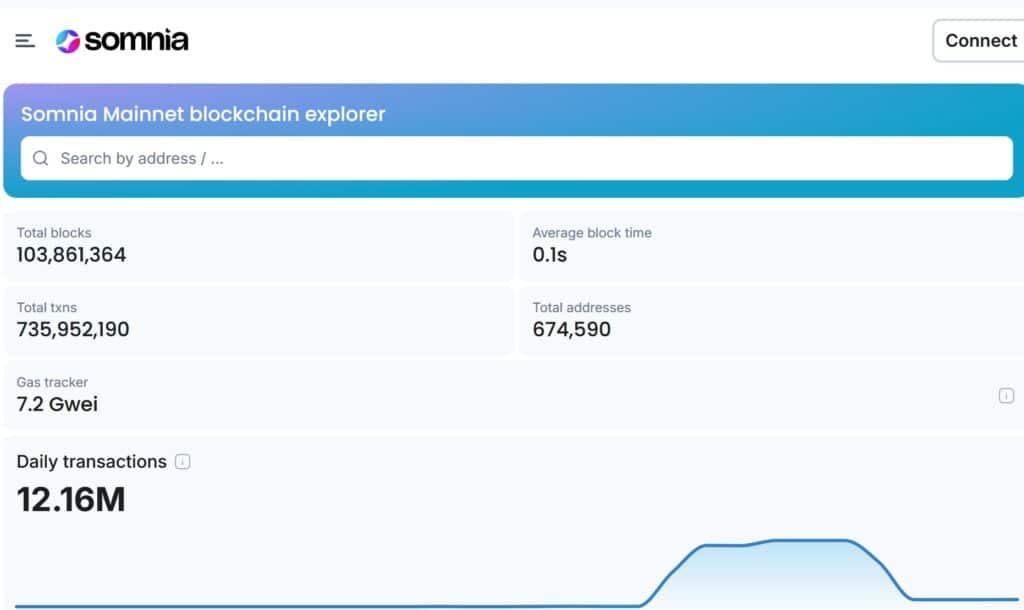Click the Total txns value 735,952,190

click(73, 329)
